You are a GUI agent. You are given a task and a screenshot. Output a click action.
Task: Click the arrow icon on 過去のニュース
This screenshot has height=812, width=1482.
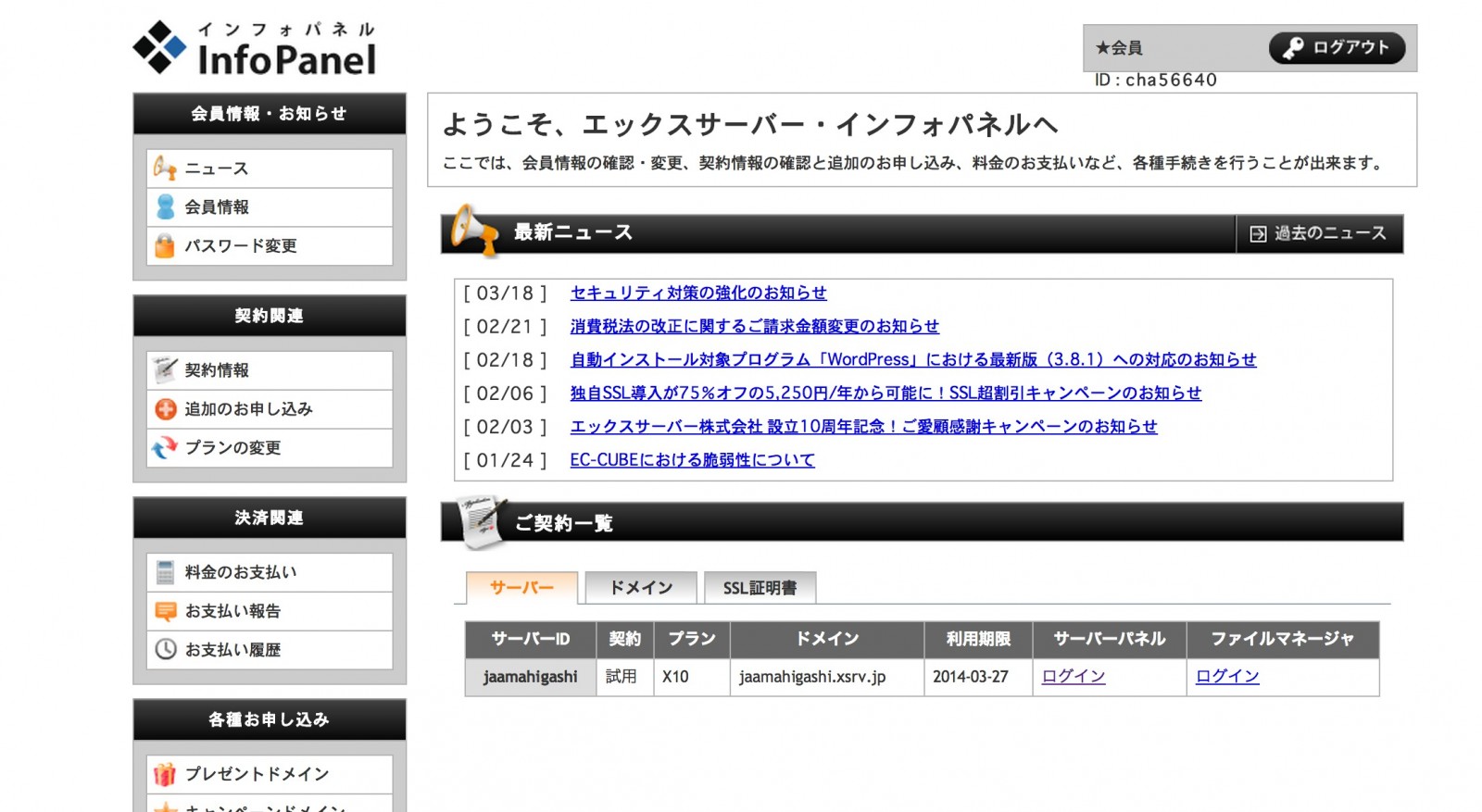pyautogui.click(x=1258, y=234)
